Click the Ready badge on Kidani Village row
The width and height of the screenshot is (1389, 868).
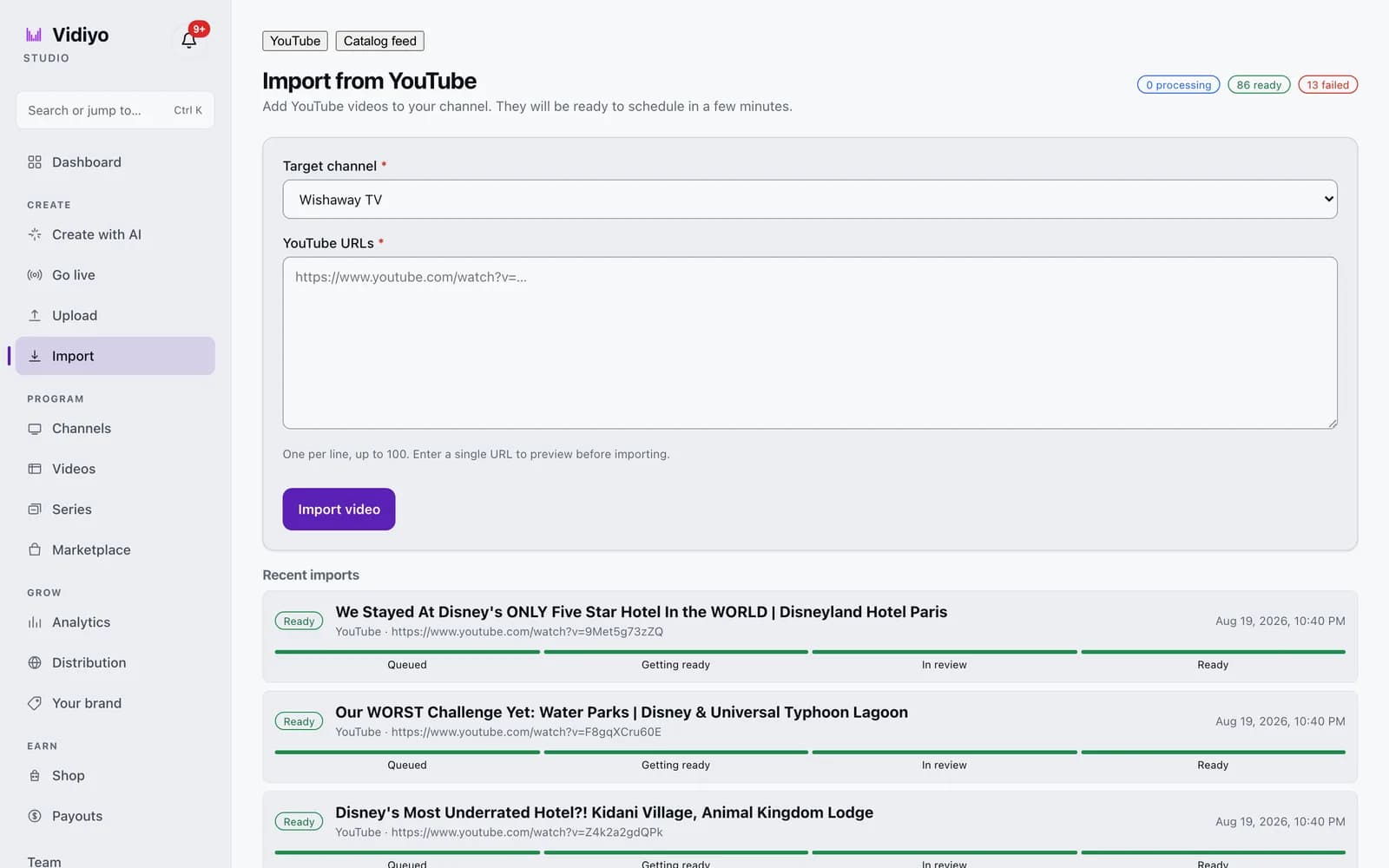(x=299, y=822)
